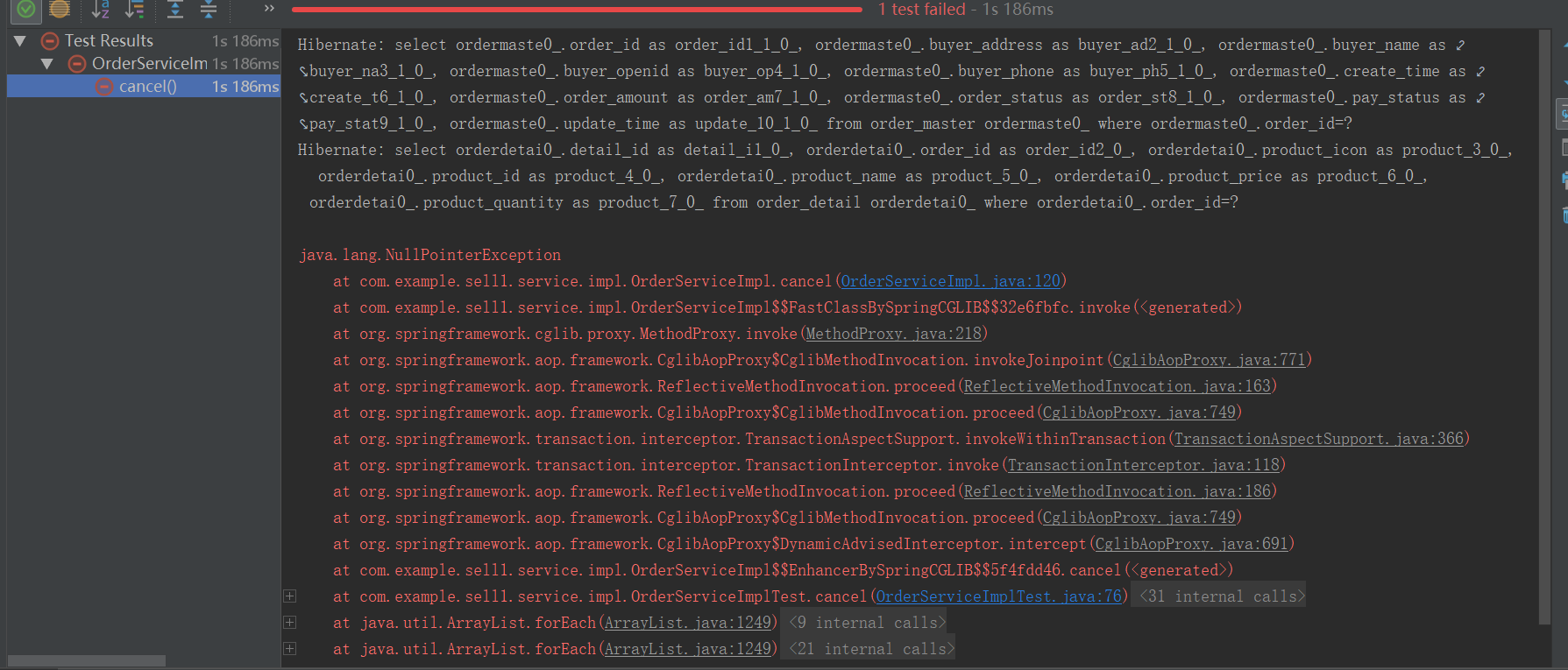Select the cancel() failed test row
The width and height of the screenshot is (1568, 670).
[144, 86]
